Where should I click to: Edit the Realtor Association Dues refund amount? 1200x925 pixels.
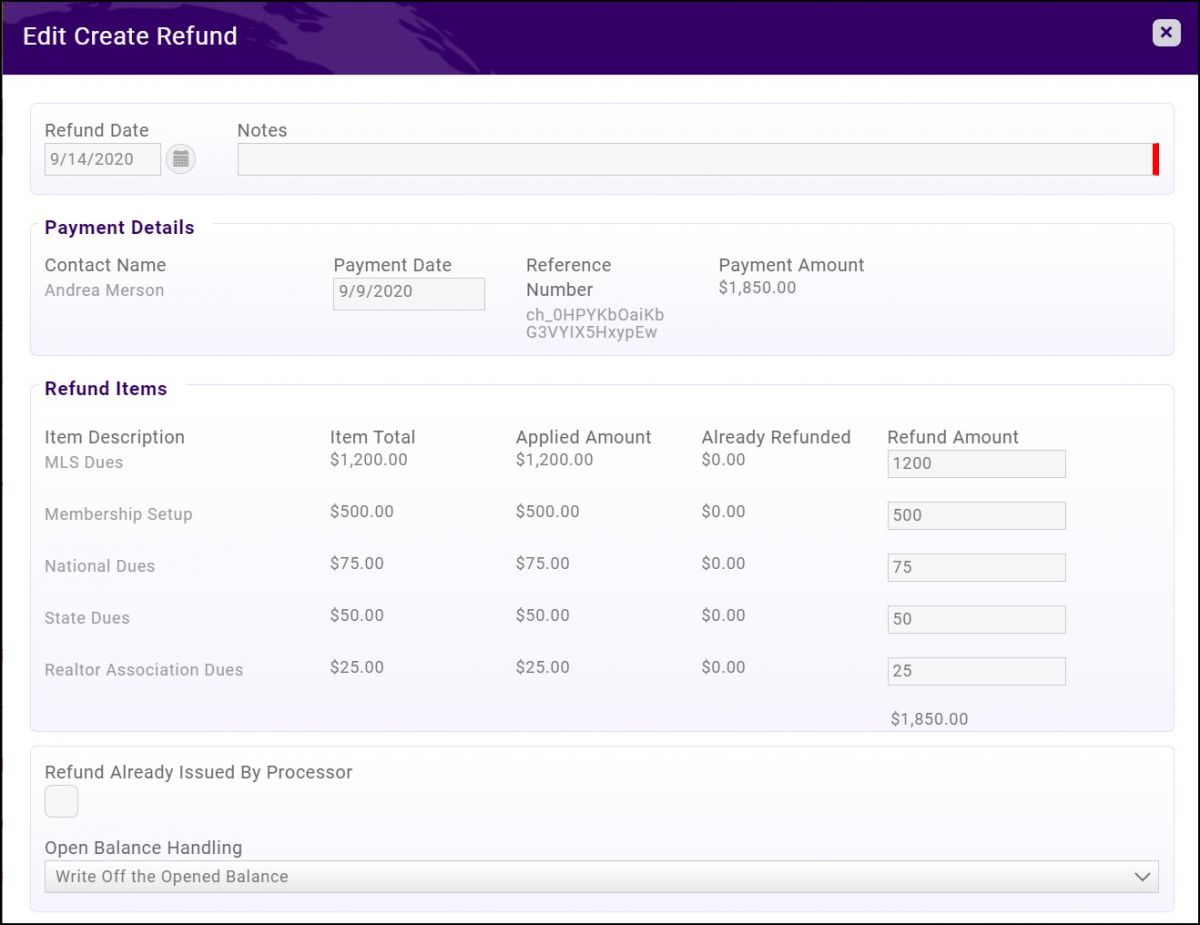tap(975, 671)
